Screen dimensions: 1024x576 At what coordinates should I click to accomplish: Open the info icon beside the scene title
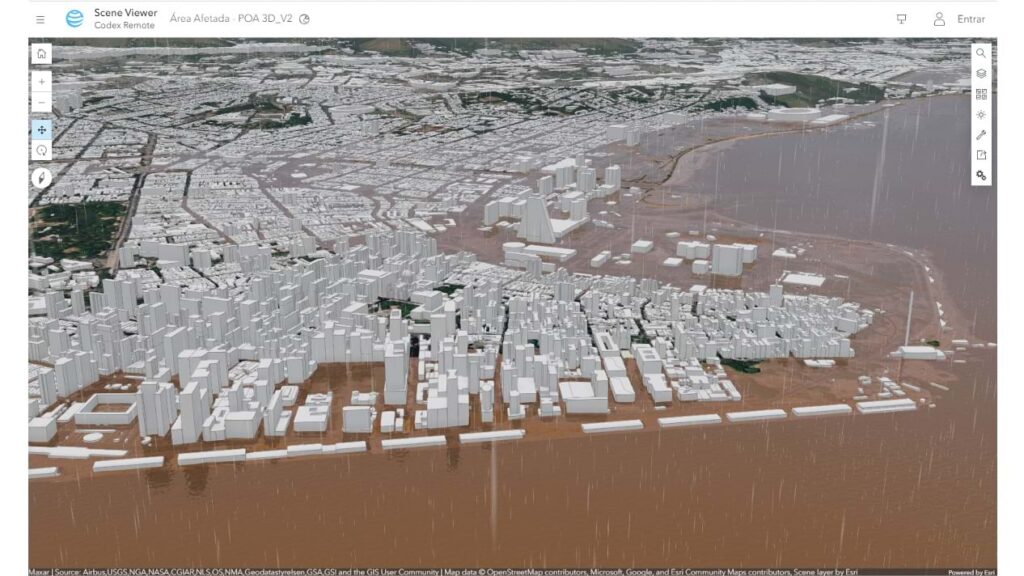(304, 19)
